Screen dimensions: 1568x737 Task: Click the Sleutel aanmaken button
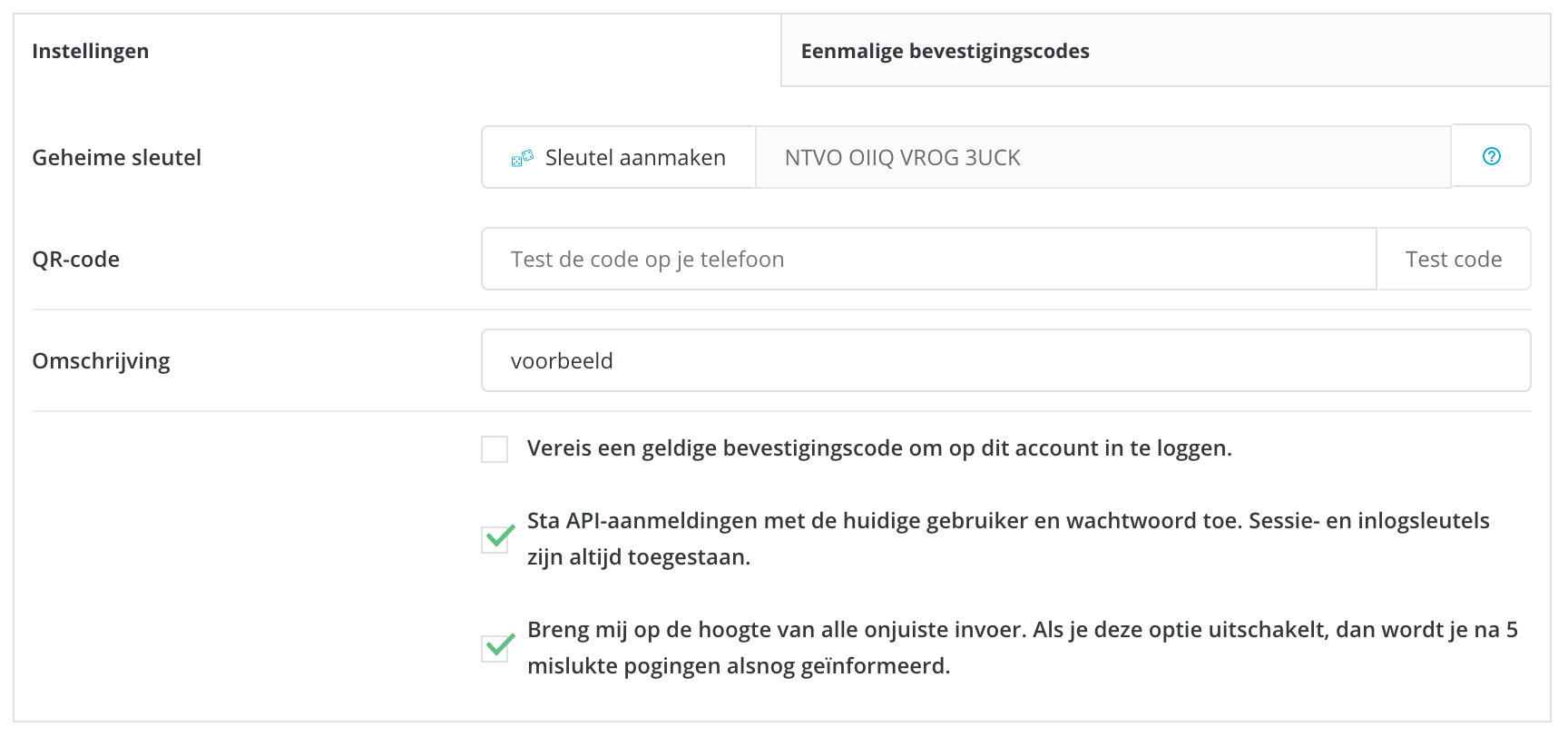click(619, 157)
